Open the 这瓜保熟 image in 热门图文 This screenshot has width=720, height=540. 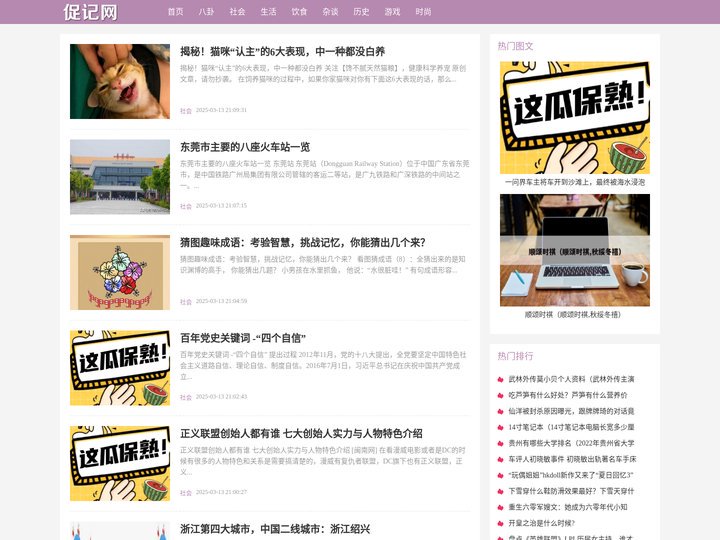(575, 118)
